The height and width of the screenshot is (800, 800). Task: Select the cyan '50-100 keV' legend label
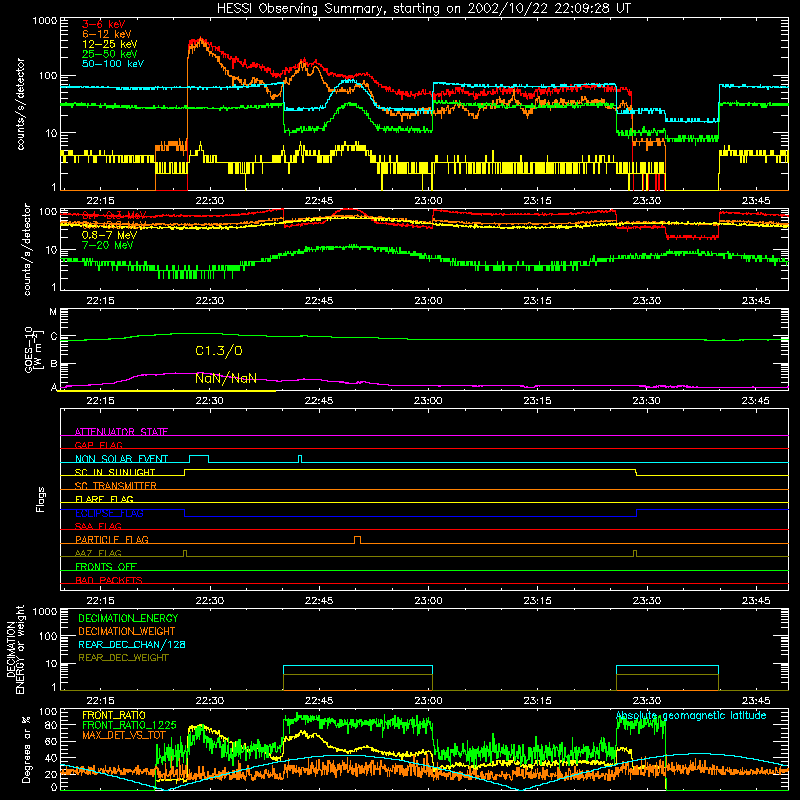tap(113, 64)
